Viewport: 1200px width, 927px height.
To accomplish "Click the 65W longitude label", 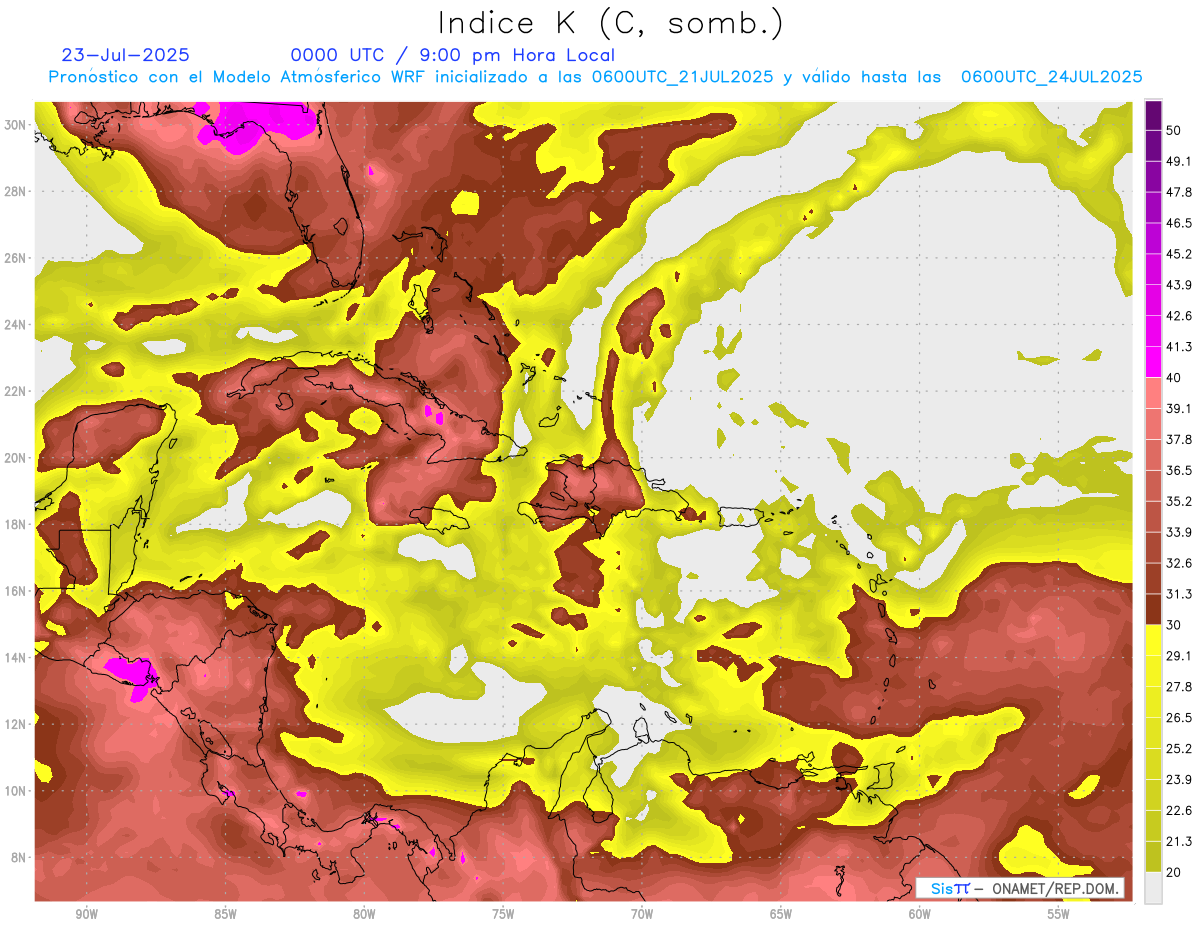I will [x=781, y=914].
